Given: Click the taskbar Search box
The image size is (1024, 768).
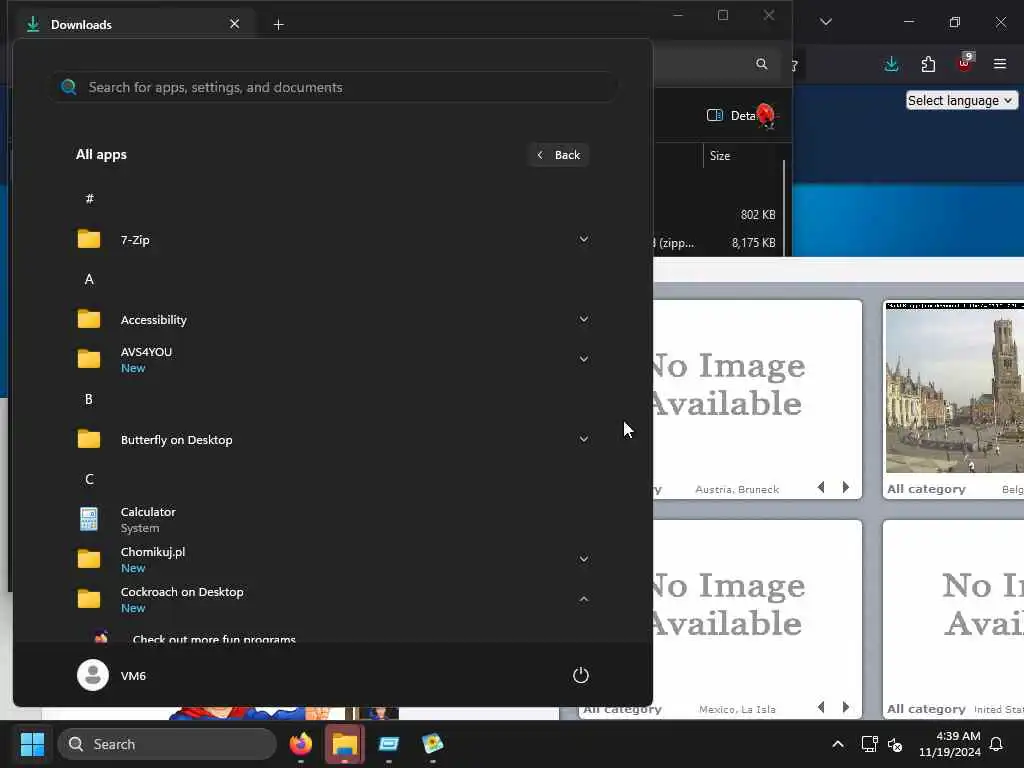Looking at the screenshot, I should coord(167,744).
